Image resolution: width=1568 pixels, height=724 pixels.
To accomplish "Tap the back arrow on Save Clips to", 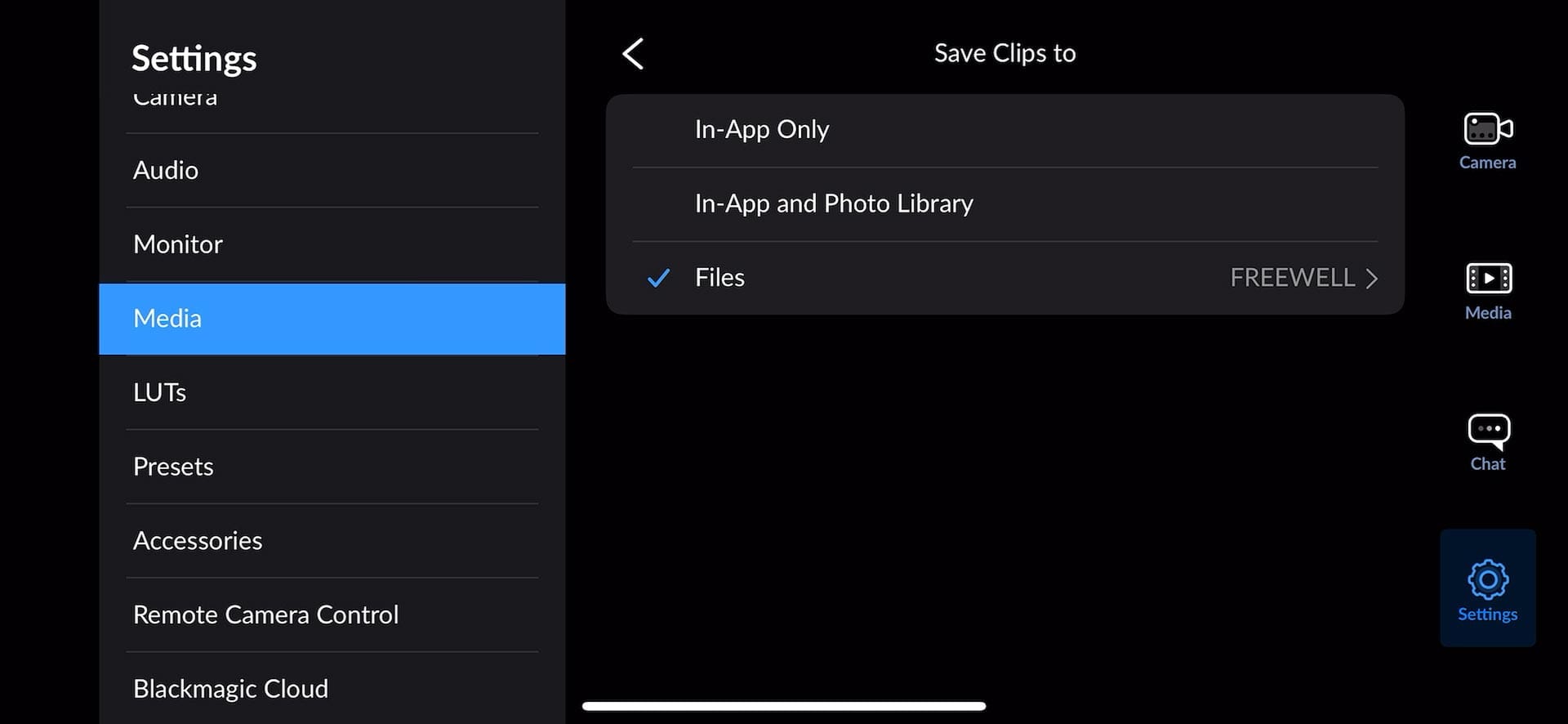I will [x=633, y=53].
